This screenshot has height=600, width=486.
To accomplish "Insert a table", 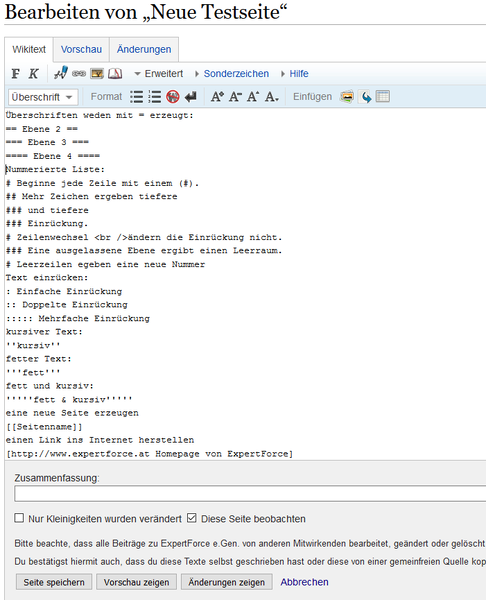I will tap(383, 96).
